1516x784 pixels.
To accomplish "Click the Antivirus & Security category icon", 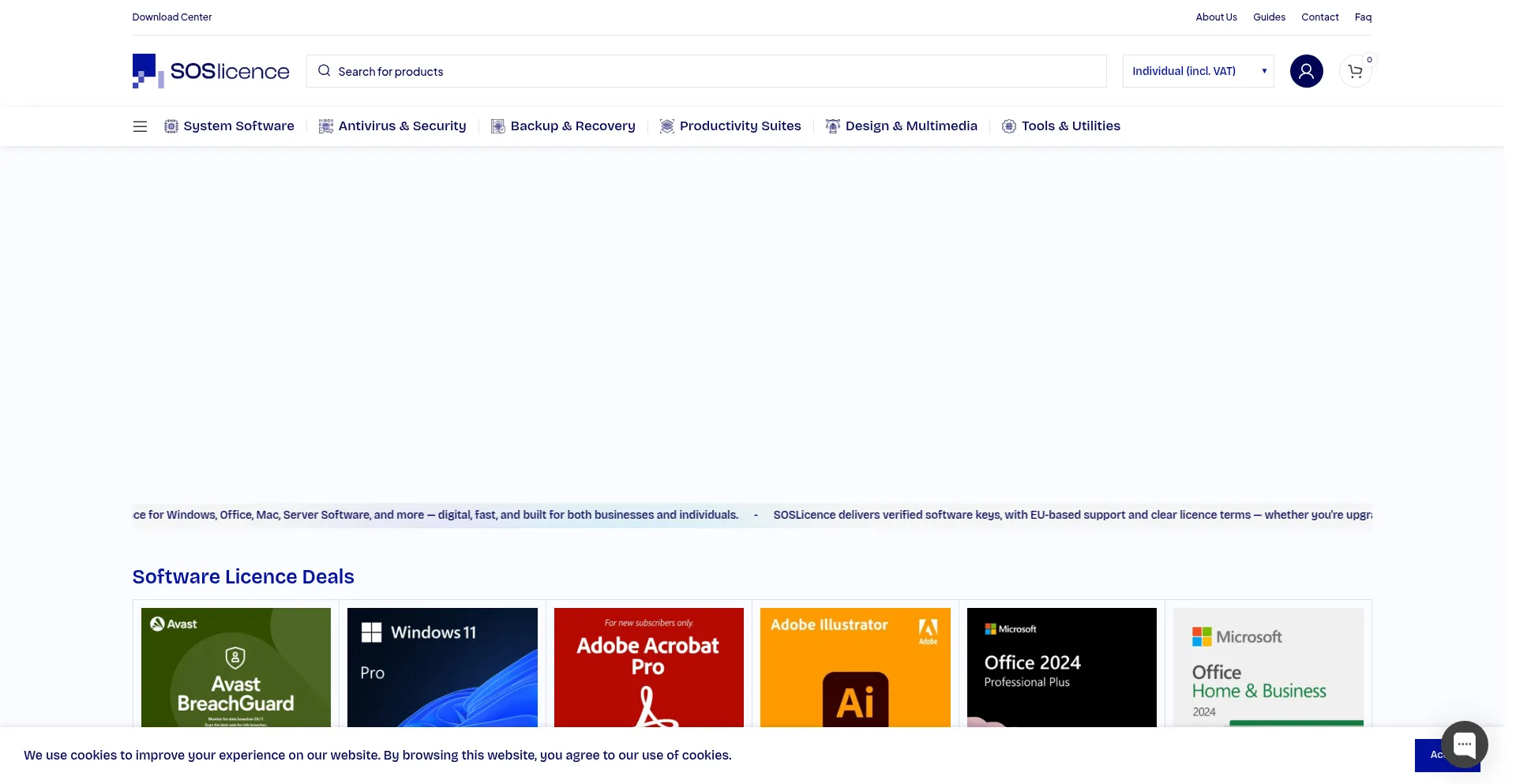I will [x=326, y=126].
